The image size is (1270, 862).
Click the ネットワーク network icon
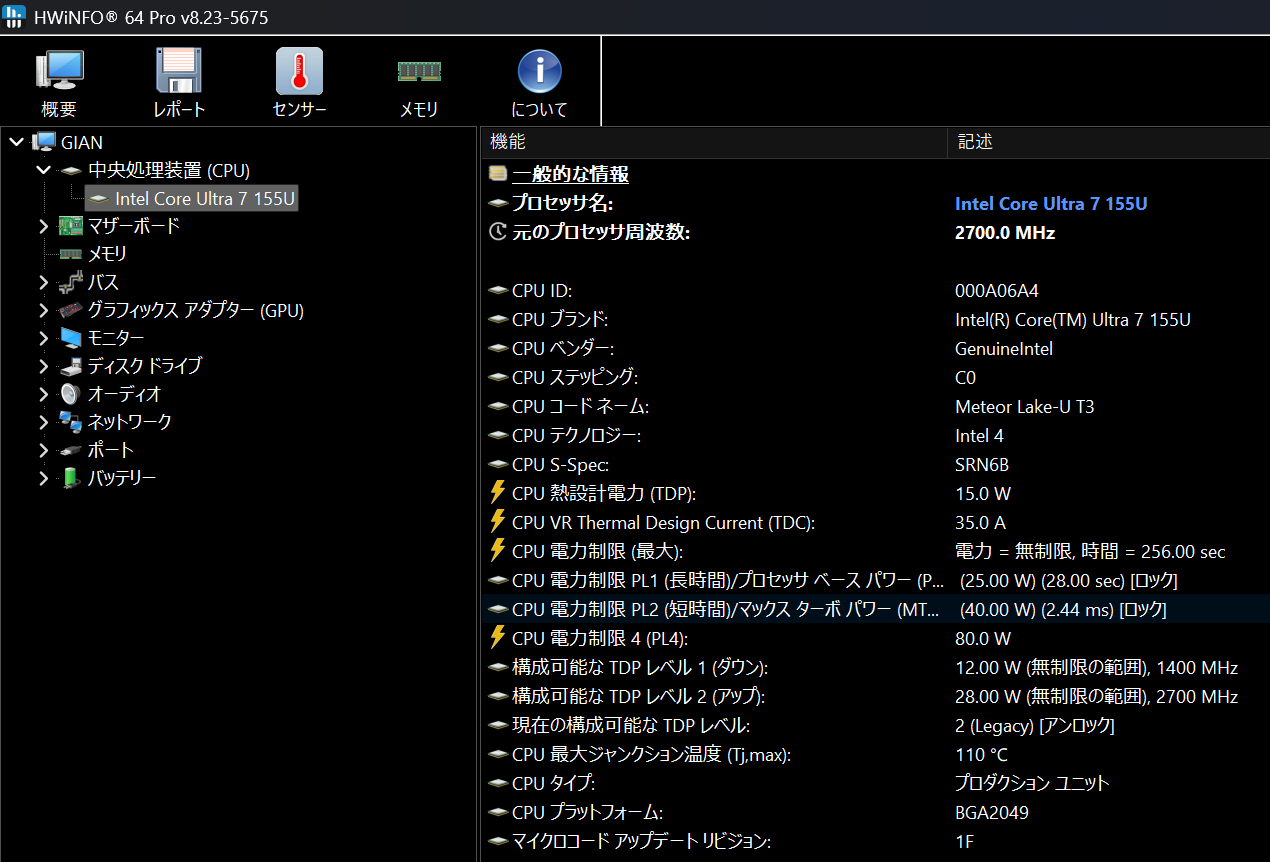click(71, 422)
